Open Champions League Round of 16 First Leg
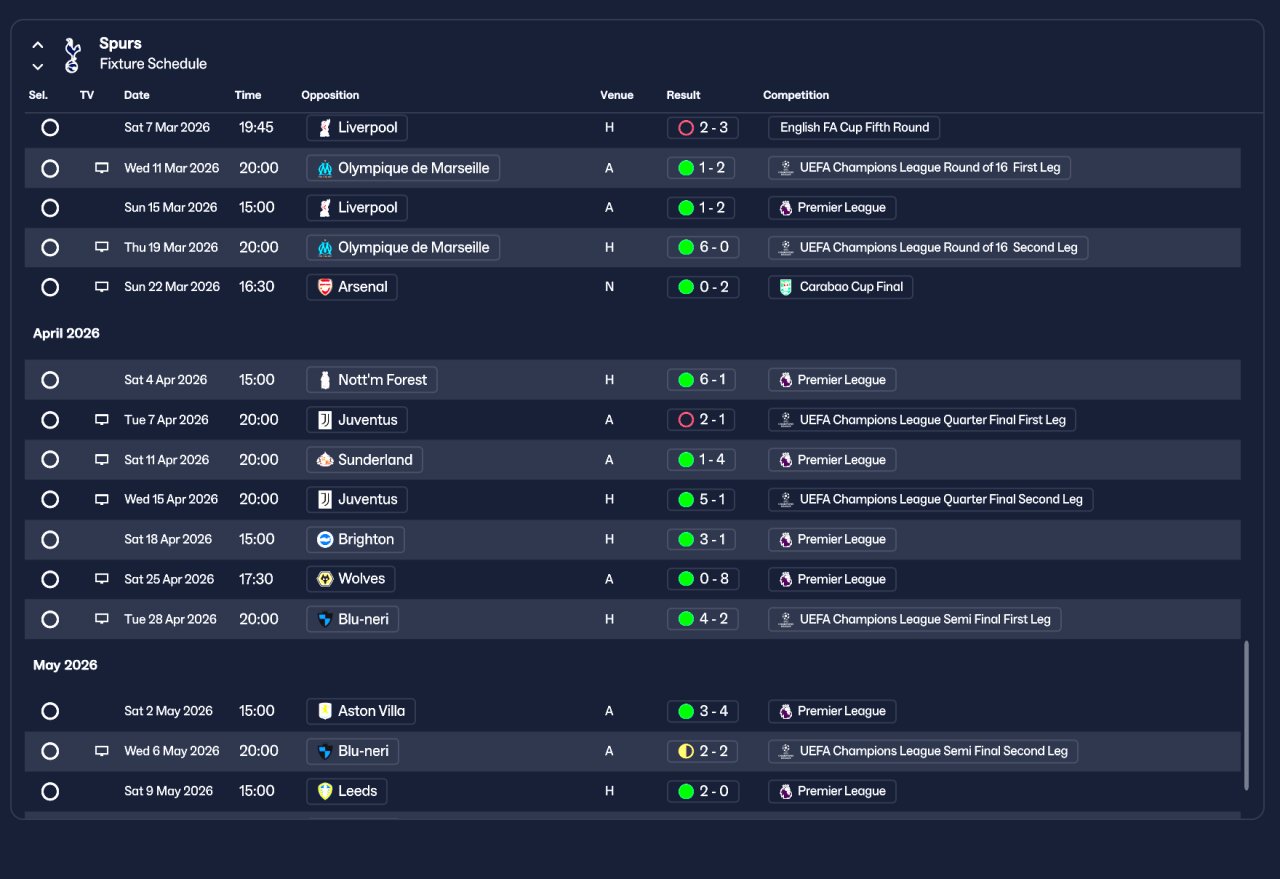The height and width of the screenshot is (879, 1280). pyautogui.click(x=920, y=168)
